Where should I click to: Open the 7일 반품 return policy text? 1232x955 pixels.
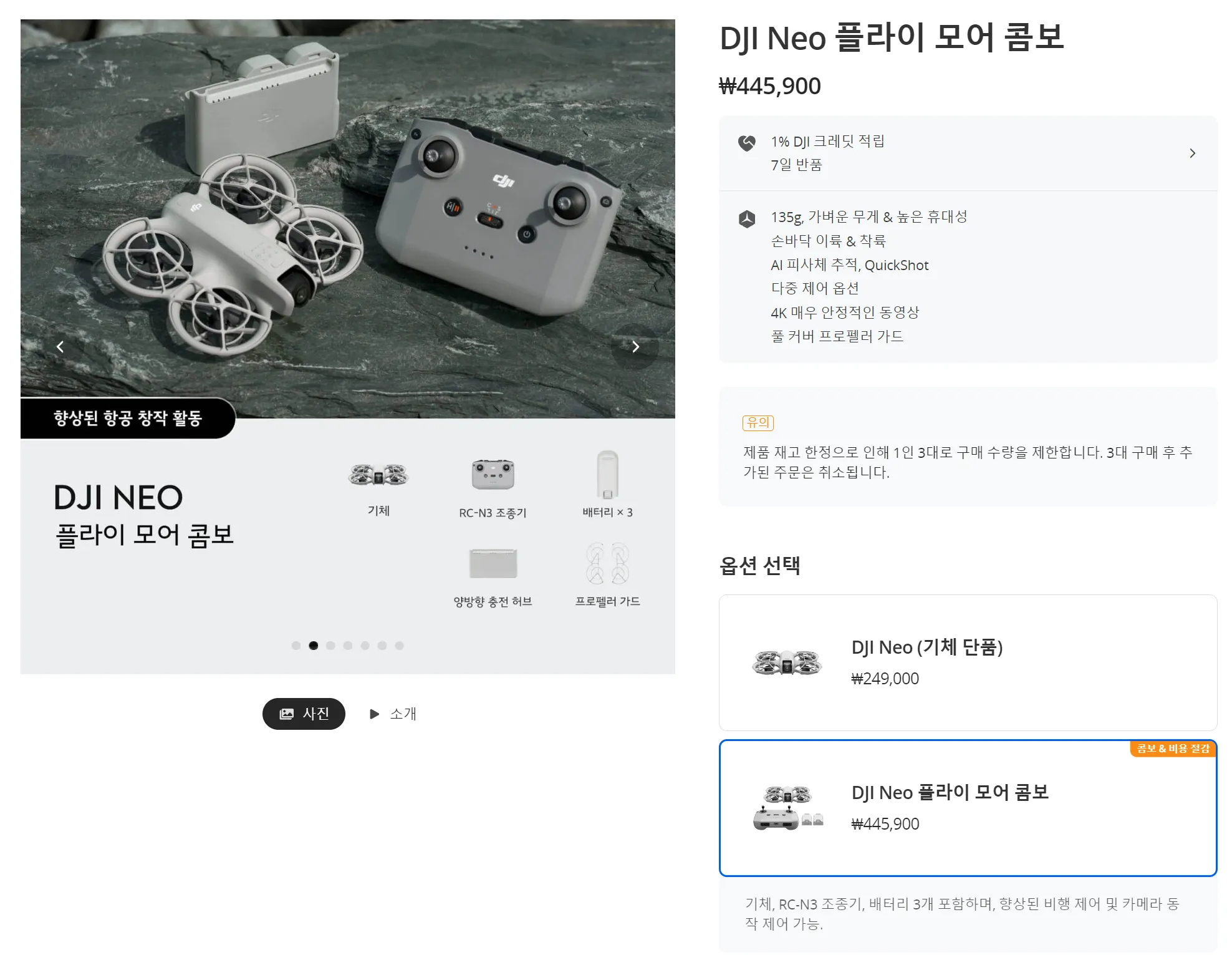[796, 165]
